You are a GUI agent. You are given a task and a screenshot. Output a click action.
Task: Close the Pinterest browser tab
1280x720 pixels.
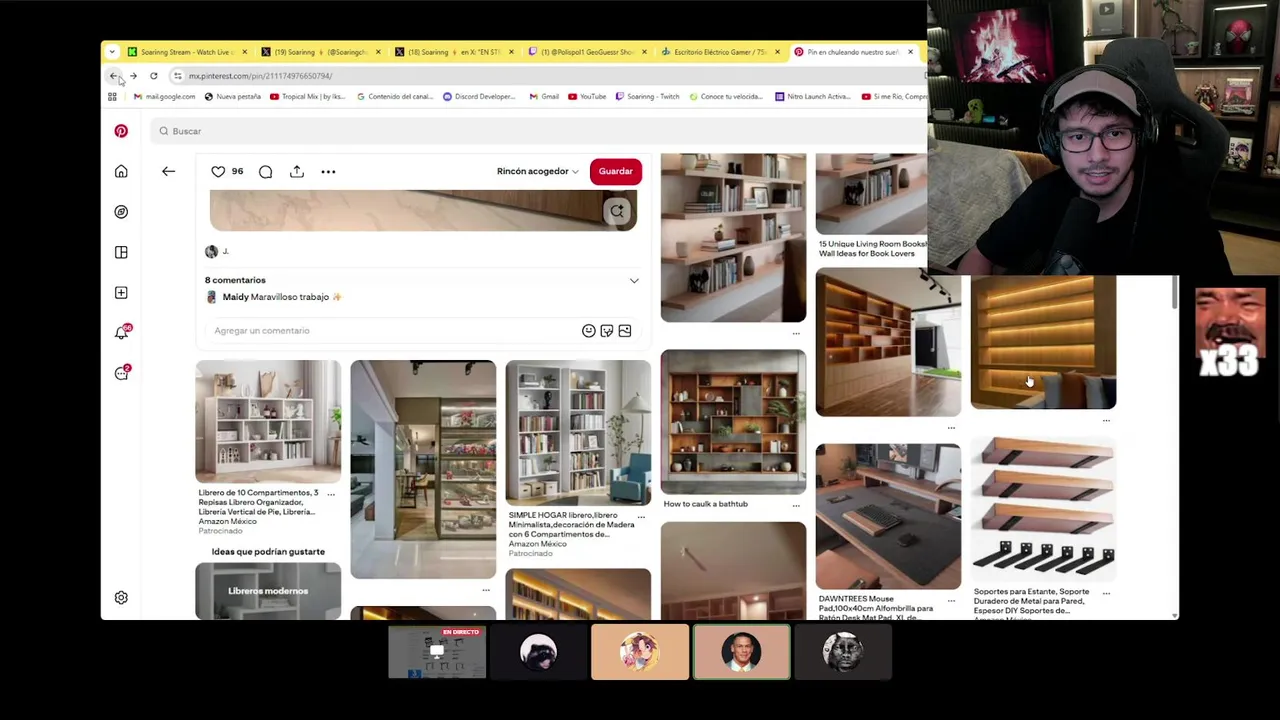coord(910,52)
